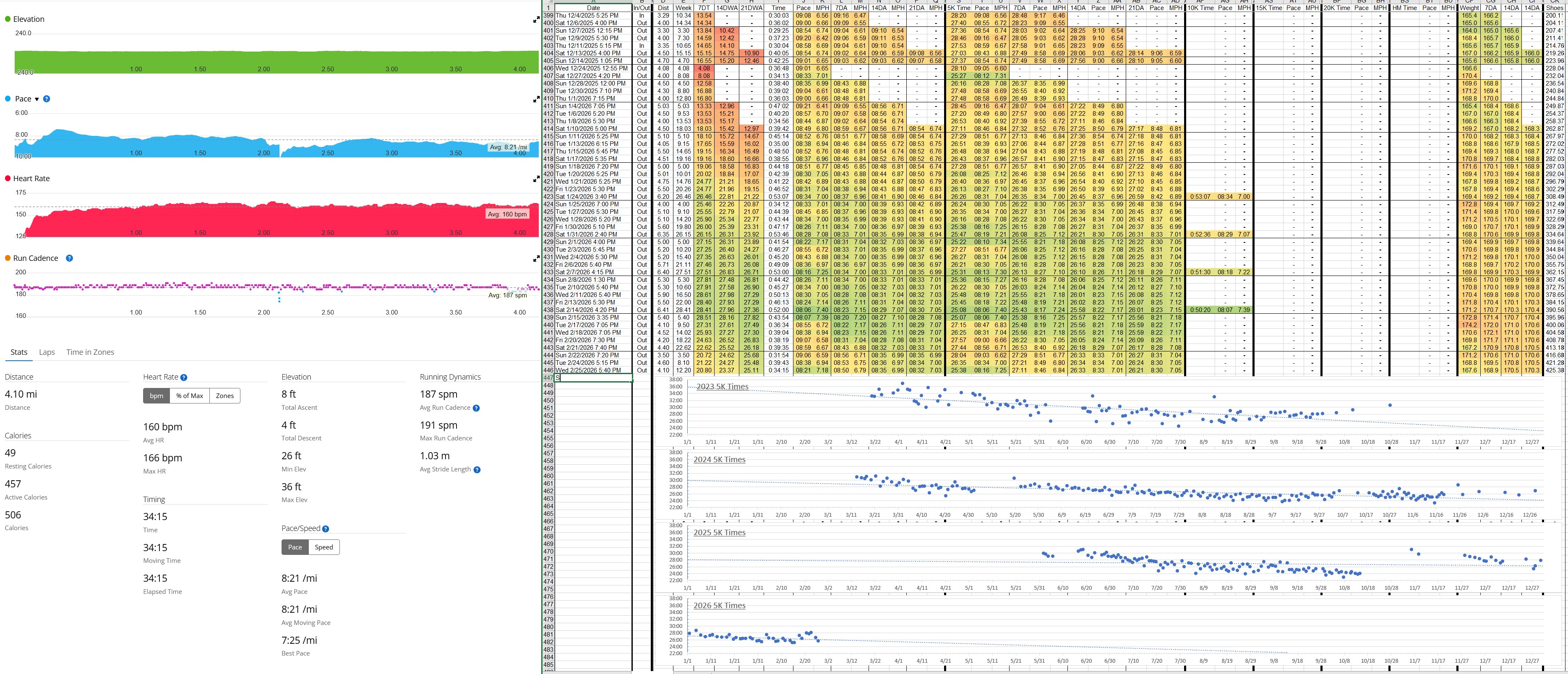1568x674 pixels.
Task: Switch to the Laps tab
Action: coord(47,352)
